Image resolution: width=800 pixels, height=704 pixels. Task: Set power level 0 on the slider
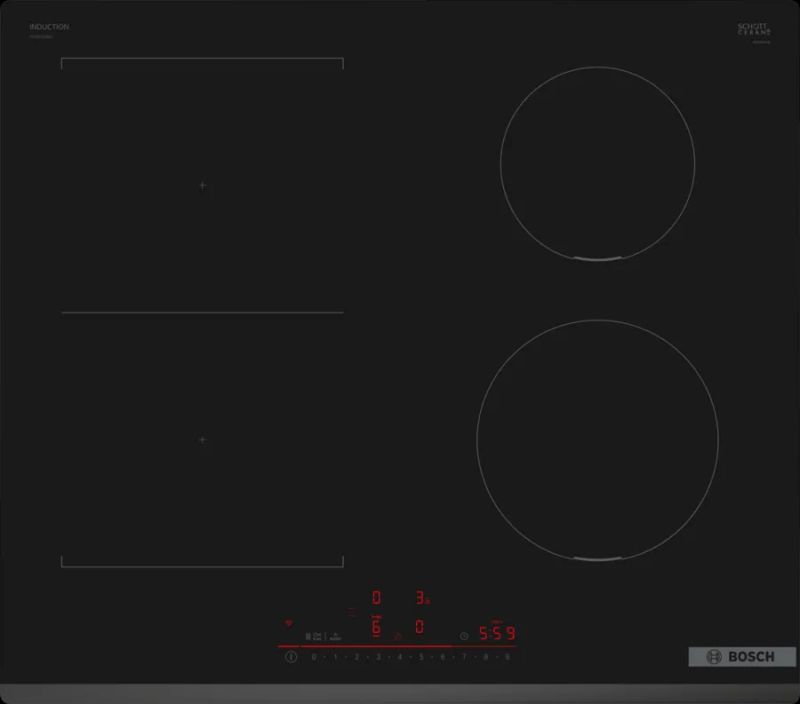314,658
